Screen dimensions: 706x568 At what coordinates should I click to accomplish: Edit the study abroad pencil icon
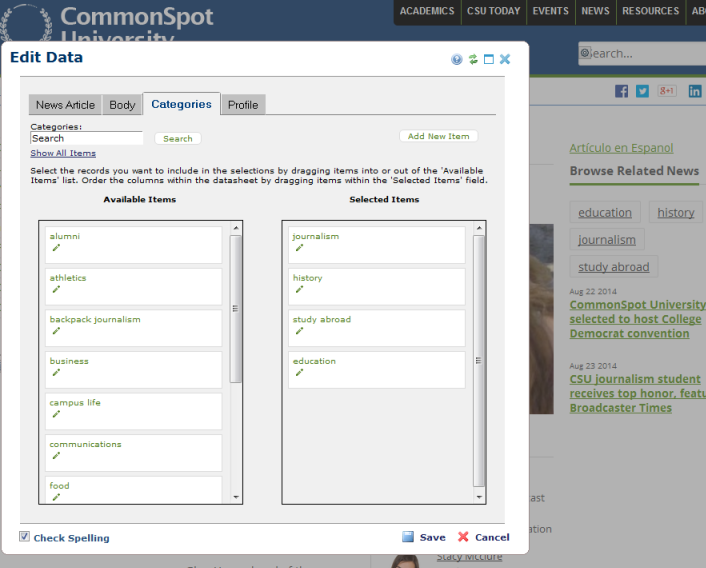(x=299, y=331)
